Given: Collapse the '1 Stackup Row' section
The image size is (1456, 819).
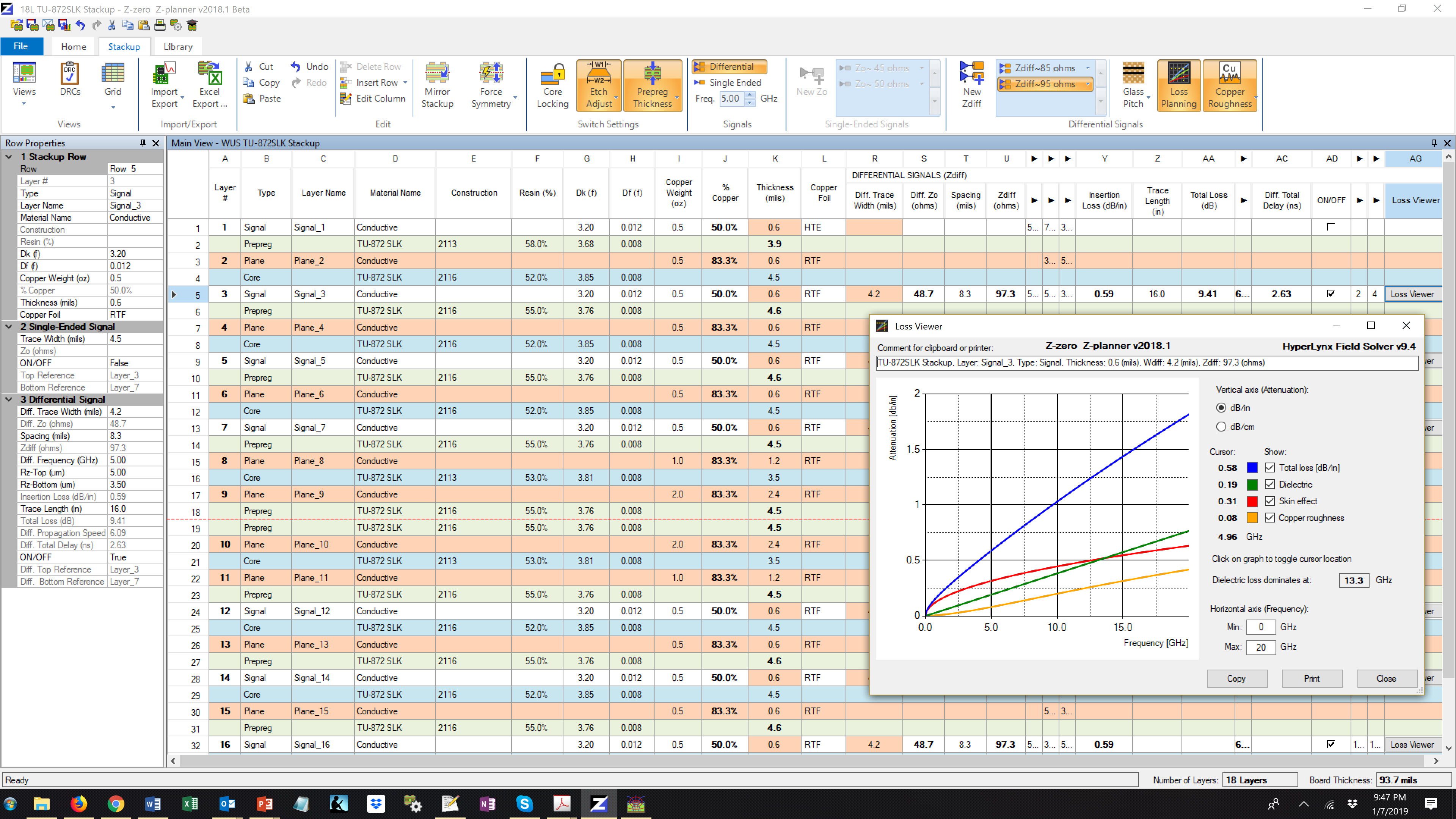Looking at the screenshot, I should pyautogui.click(x=9, y=157).
